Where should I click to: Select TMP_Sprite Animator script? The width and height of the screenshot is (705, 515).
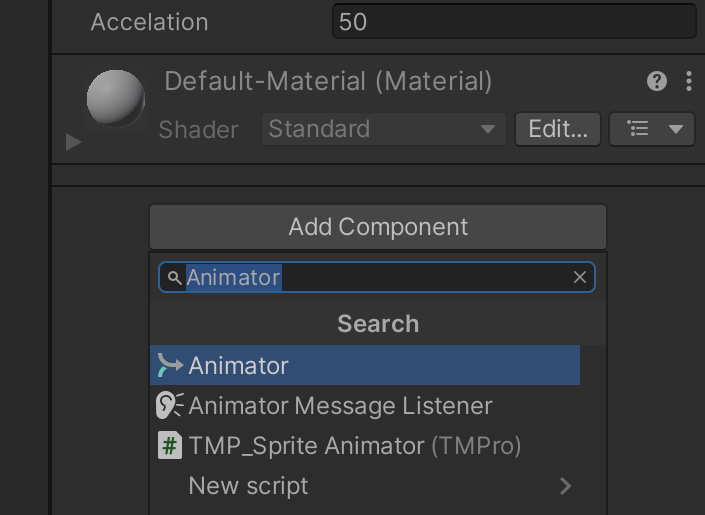click(354, 446)
